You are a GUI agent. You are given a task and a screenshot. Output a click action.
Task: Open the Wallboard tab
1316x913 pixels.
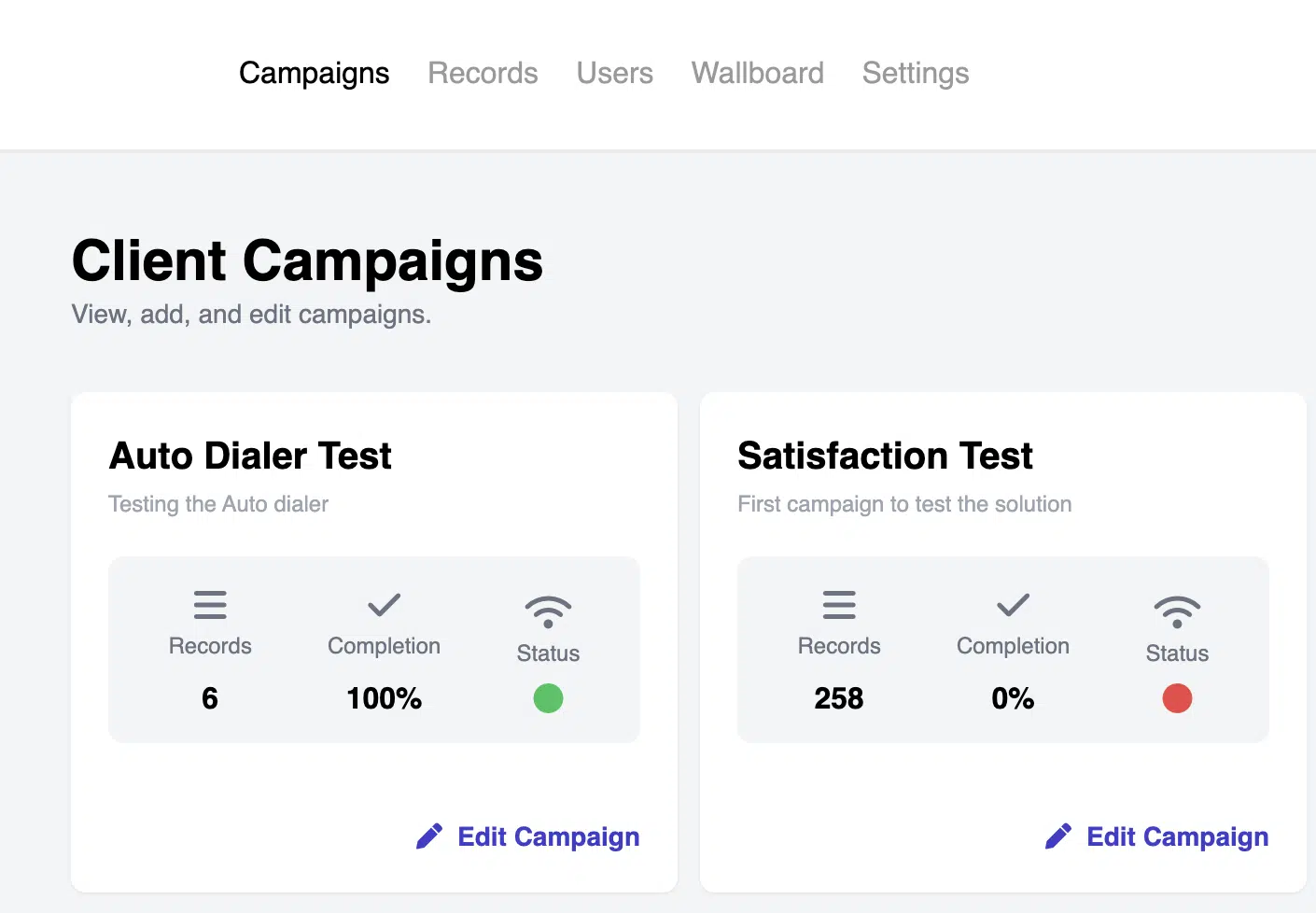pyautogui.click(x=757, y=73)
